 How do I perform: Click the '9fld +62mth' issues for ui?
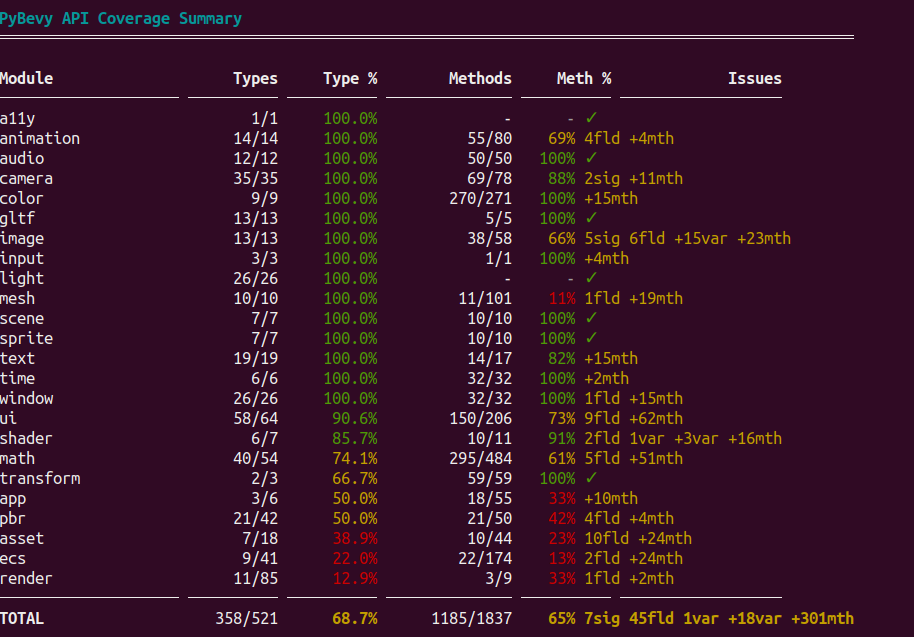tap(634, 419)
